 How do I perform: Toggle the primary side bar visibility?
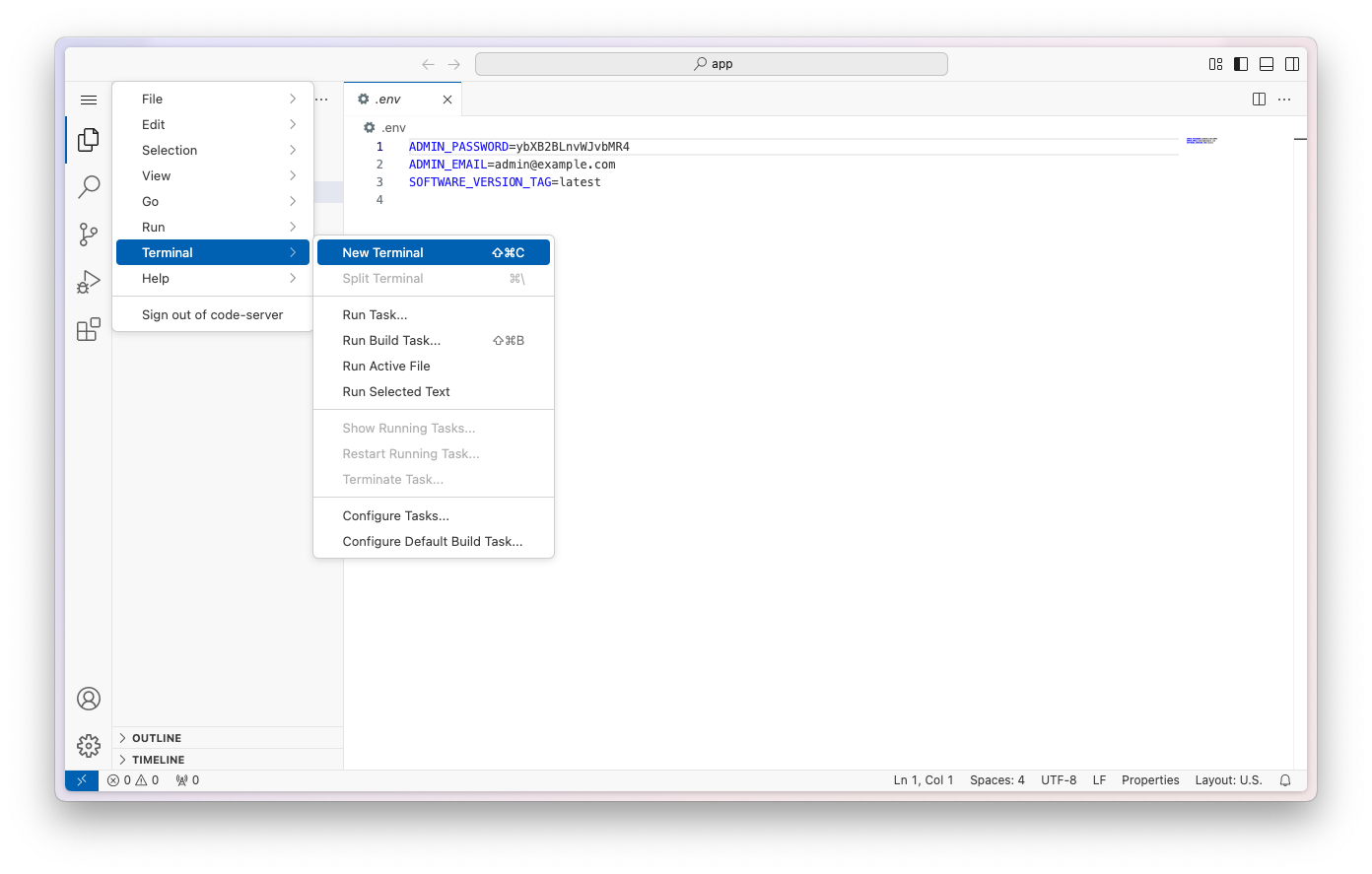(x=1241, y=64)
